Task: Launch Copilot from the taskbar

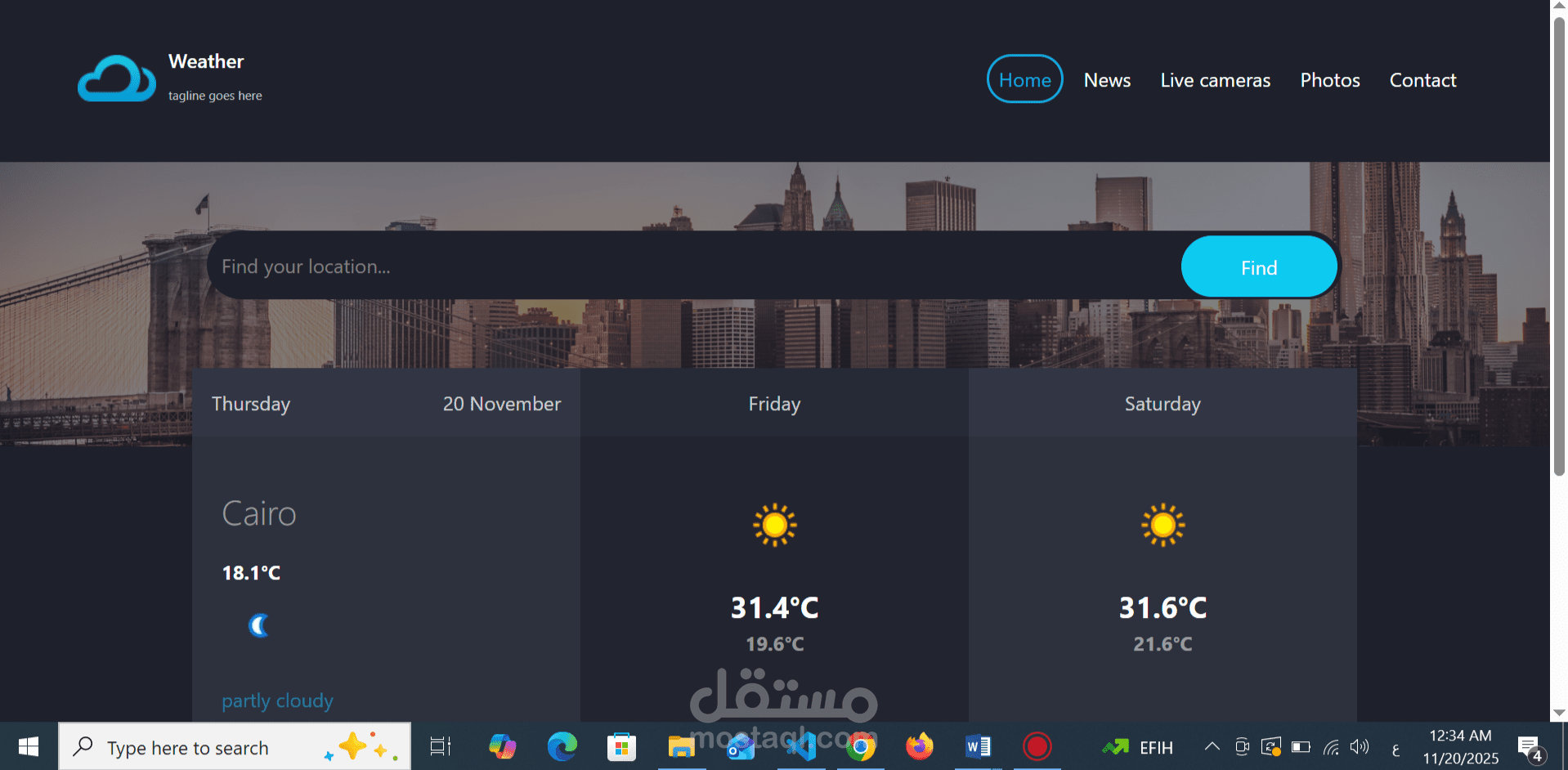Action: point(502,746)
